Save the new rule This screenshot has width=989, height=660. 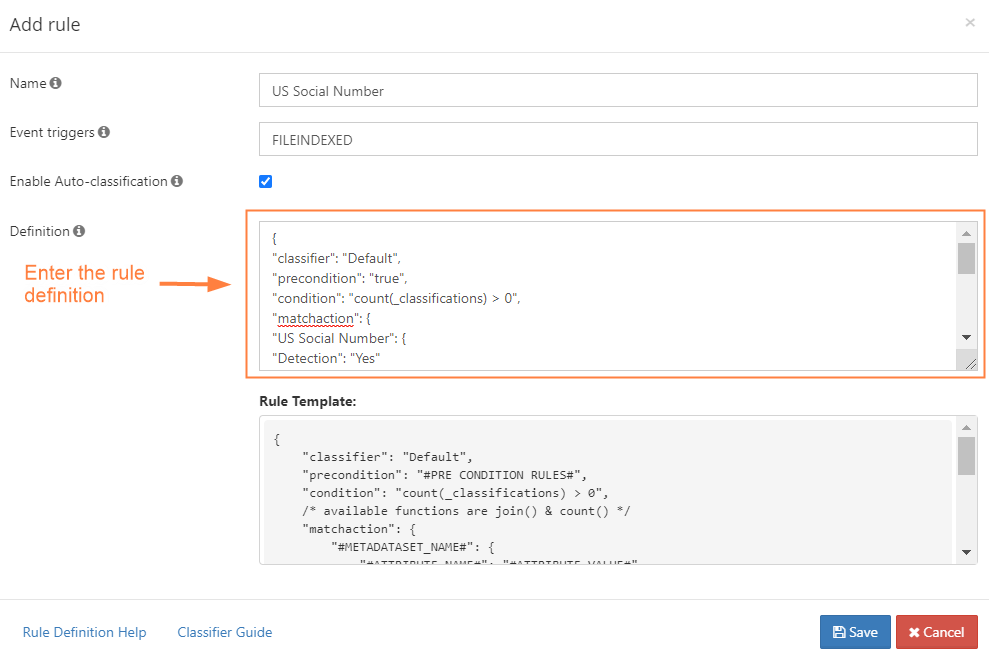tap(854, 632)
